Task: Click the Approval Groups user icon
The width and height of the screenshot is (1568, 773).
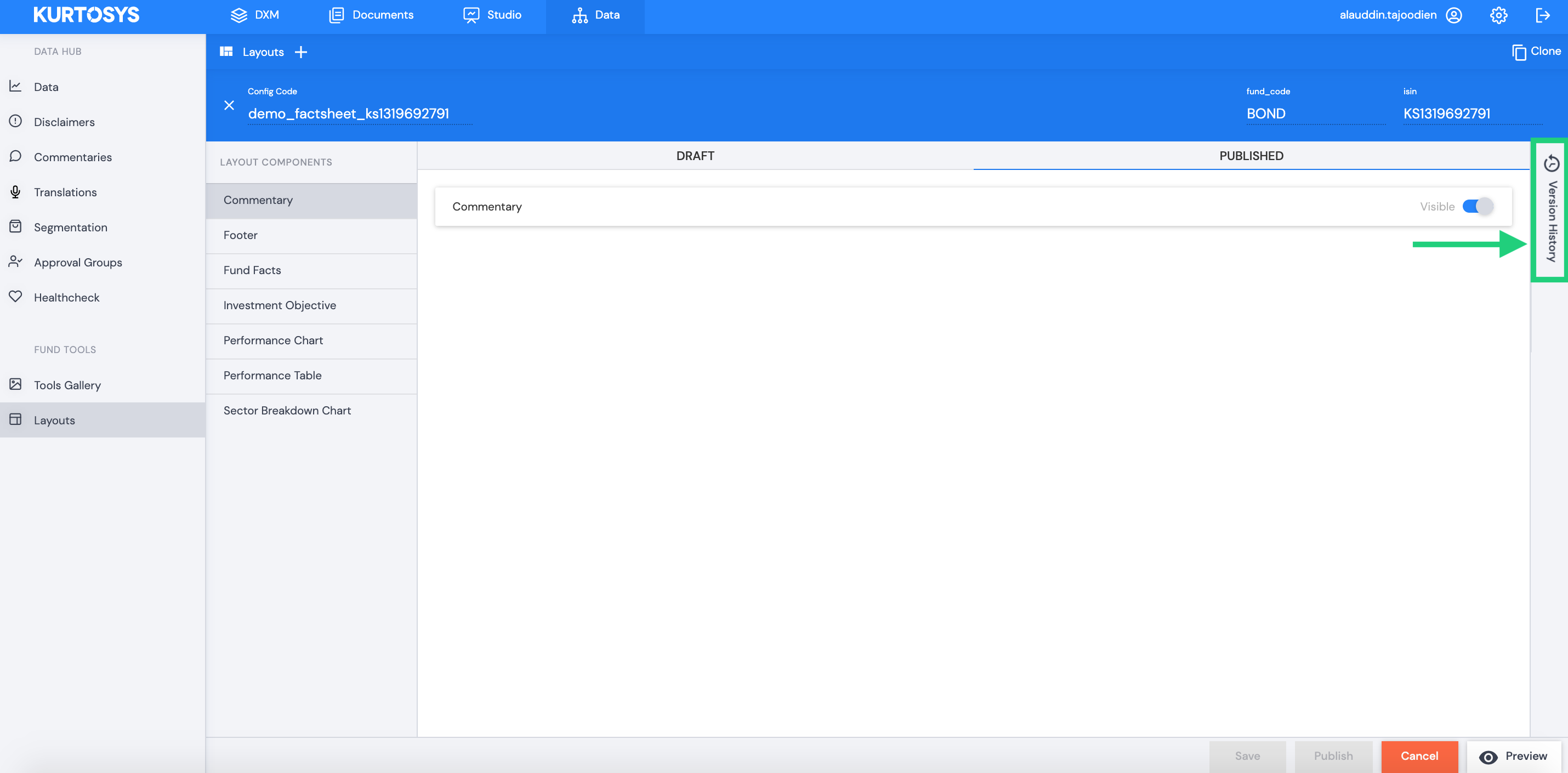Action: click(15, 262)
